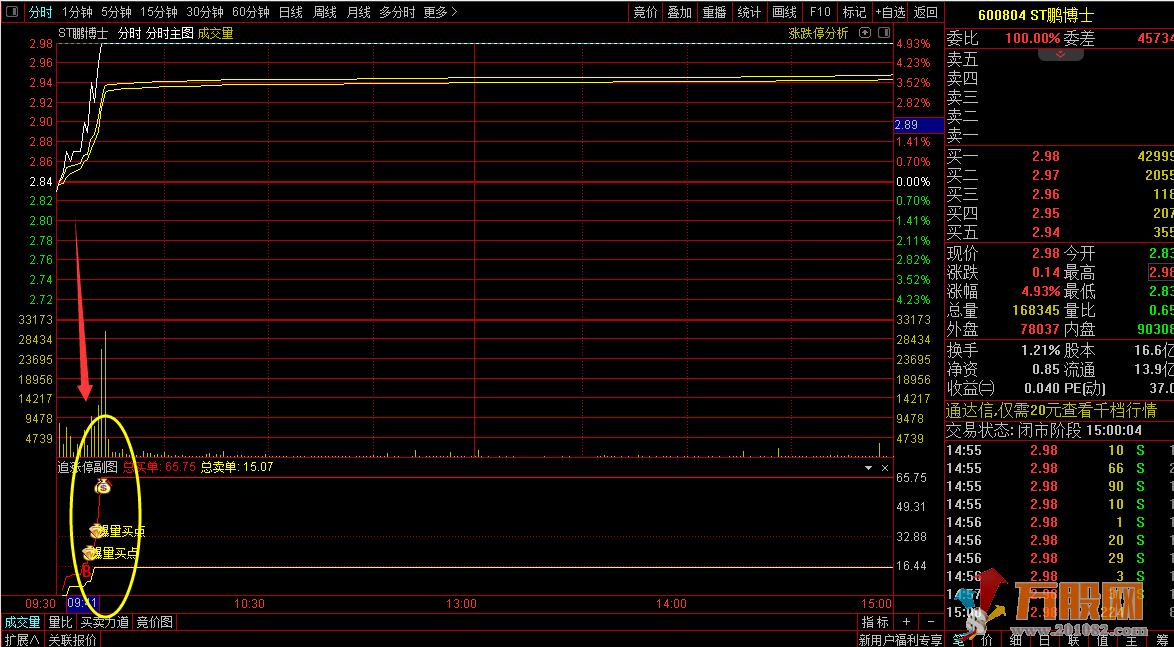
Task: Click the 2.89 price cursor label
Action: [x=918, y=126]
